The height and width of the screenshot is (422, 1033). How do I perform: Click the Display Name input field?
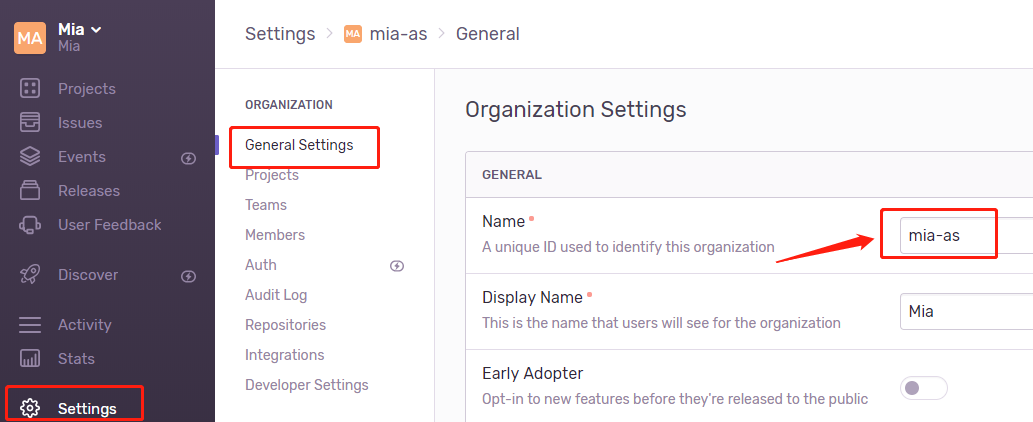click(x=965, y=311)
